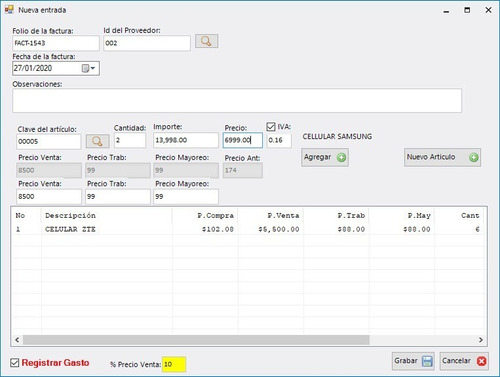Click the editable Precio Venta field 8500

pyautogui.click(x=49, y=197)
